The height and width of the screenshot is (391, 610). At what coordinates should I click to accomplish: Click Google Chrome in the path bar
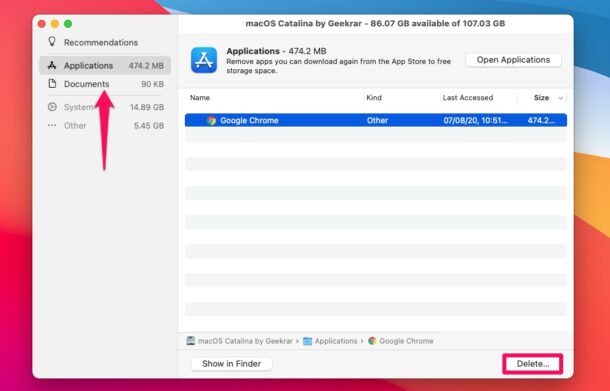pyautogui.click(x=406, y=341)
